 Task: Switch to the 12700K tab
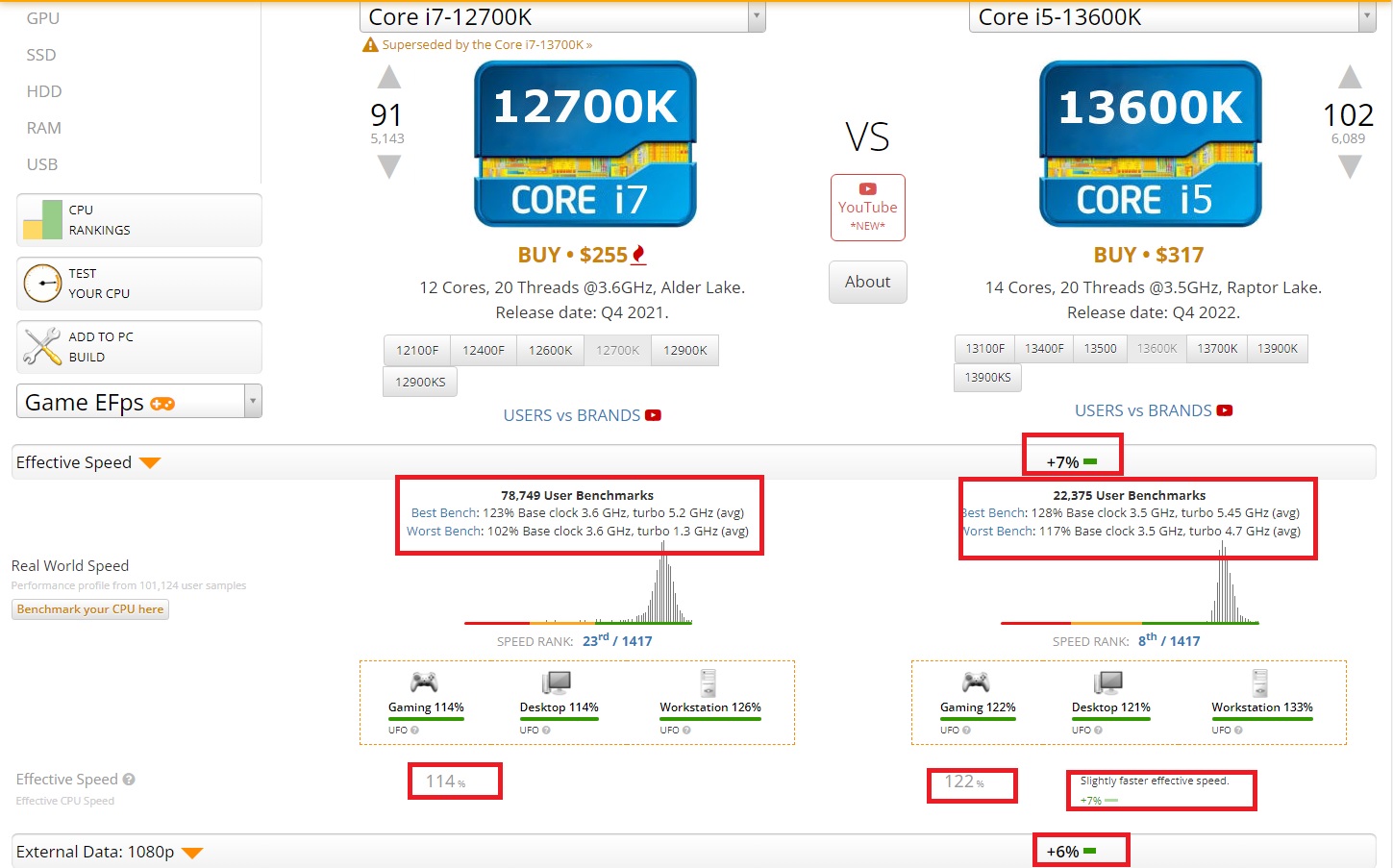point(617,350)
